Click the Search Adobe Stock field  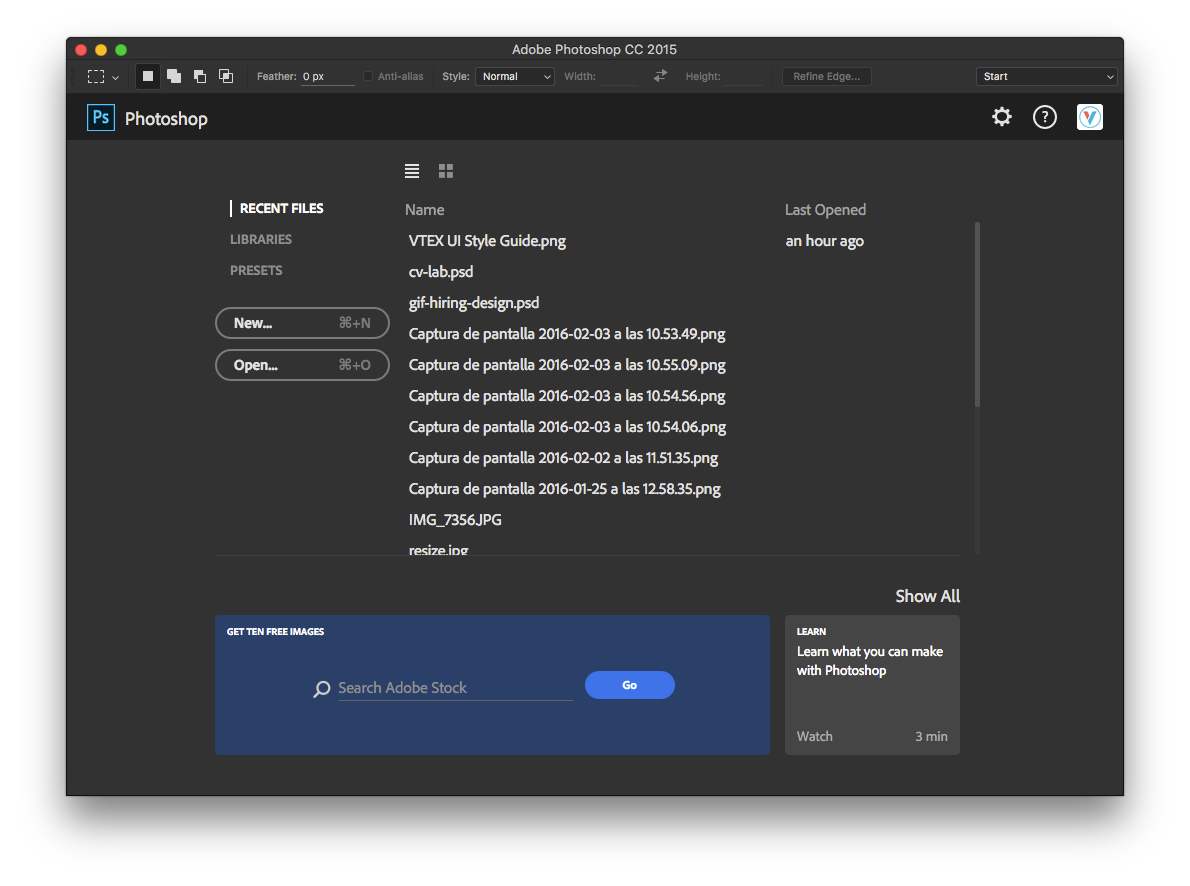tap(455, 688)
